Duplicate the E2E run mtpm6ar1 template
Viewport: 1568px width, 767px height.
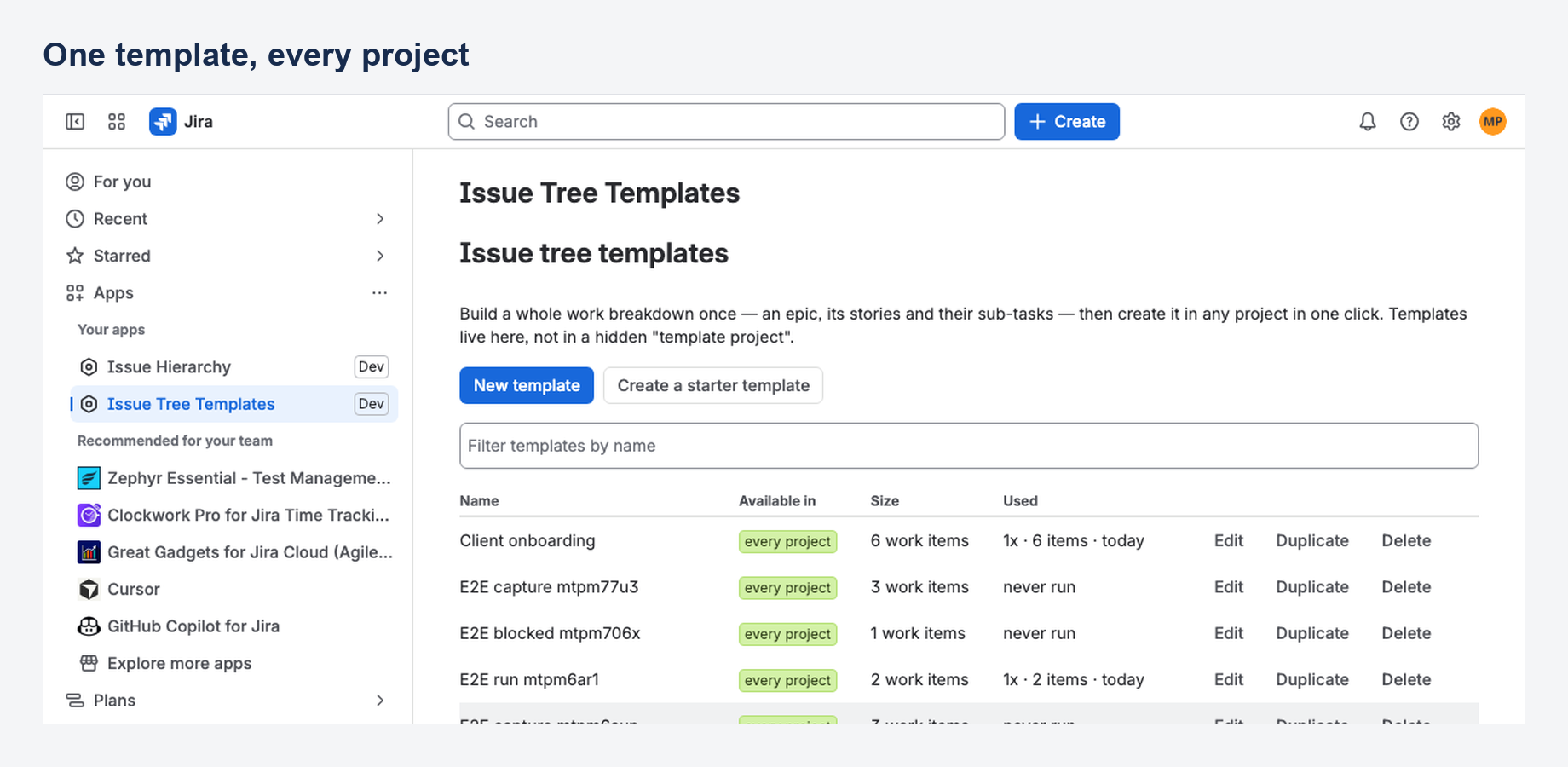(1312, 680)
